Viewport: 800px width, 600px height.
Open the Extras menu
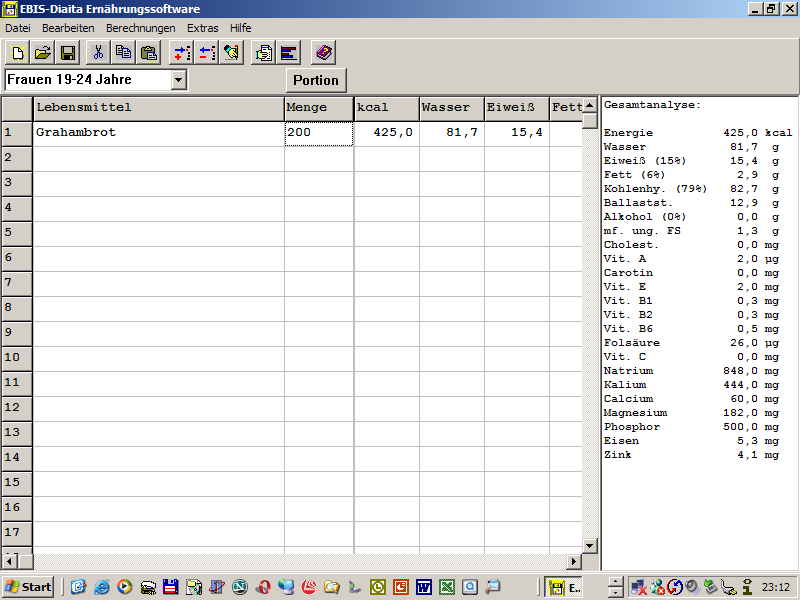(x=202, y=28)
